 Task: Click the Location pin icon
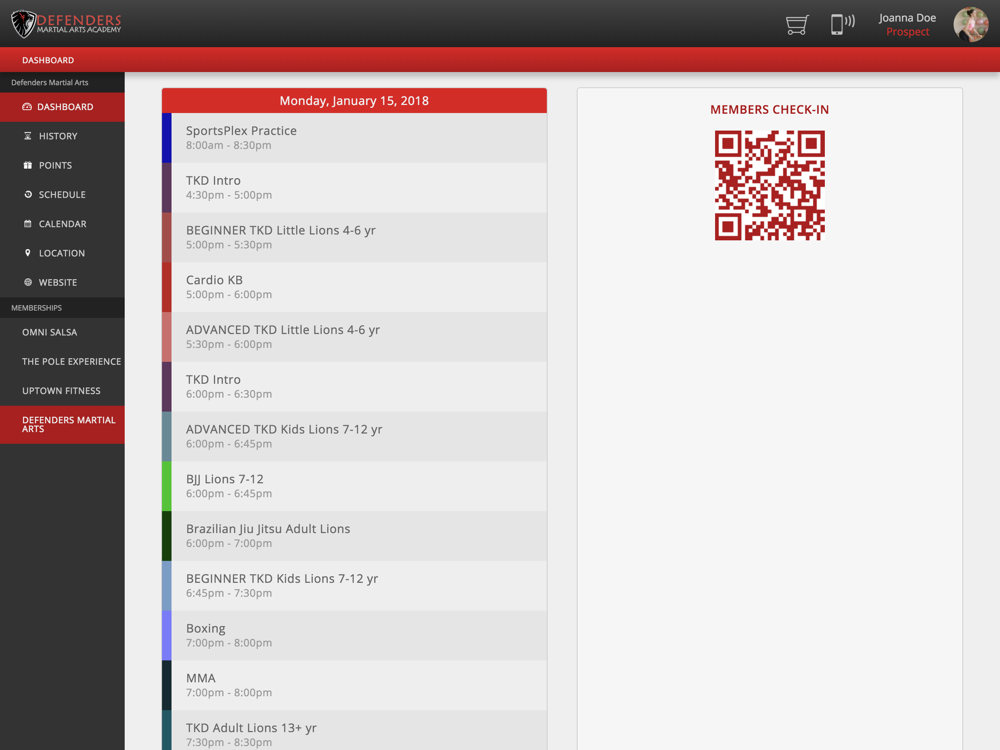click(27, 253)
